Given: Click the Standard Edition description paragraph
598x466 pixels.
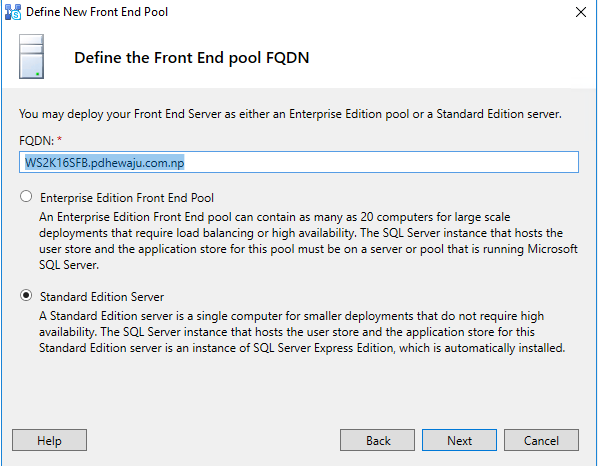Looking at the screenshot, I should (302, 332).
